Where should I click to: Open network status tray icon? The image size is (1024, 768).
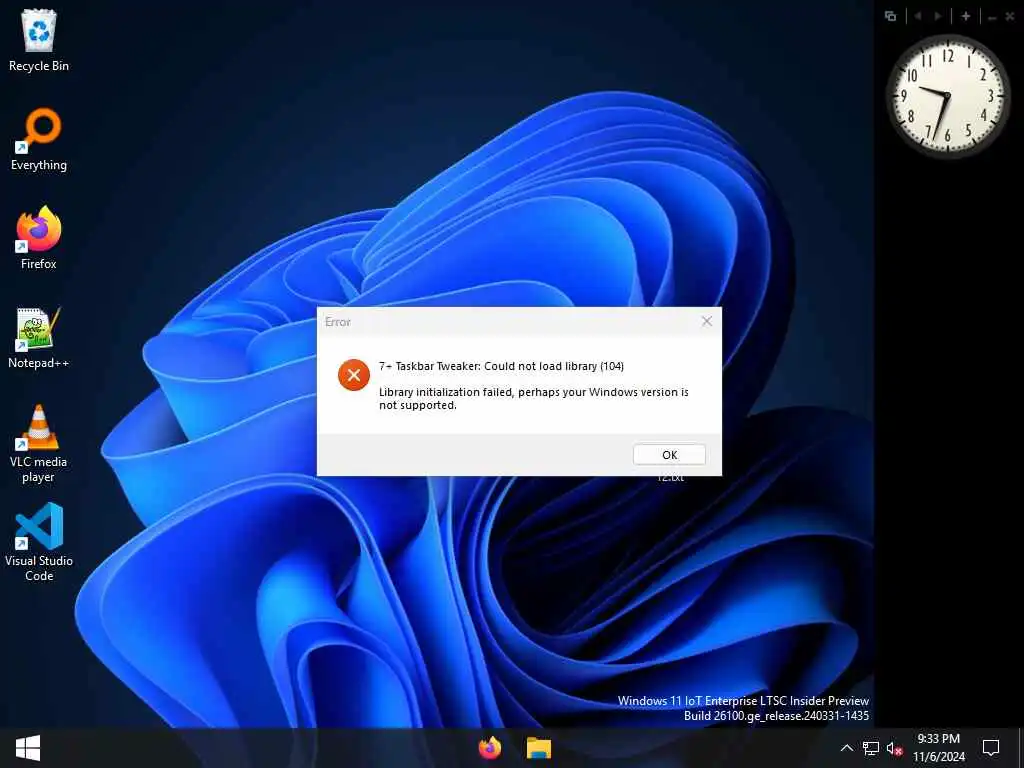point(871,748)
